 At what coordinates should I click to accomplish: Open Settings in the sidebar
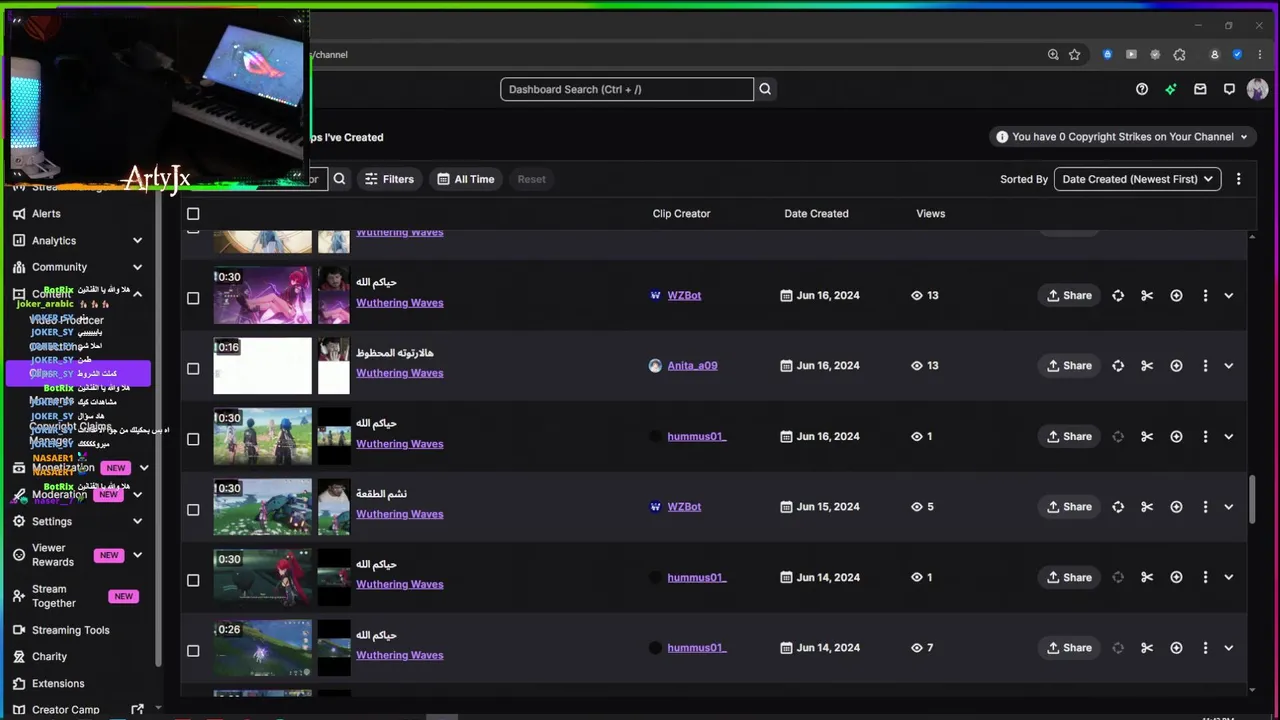(52, 522)
